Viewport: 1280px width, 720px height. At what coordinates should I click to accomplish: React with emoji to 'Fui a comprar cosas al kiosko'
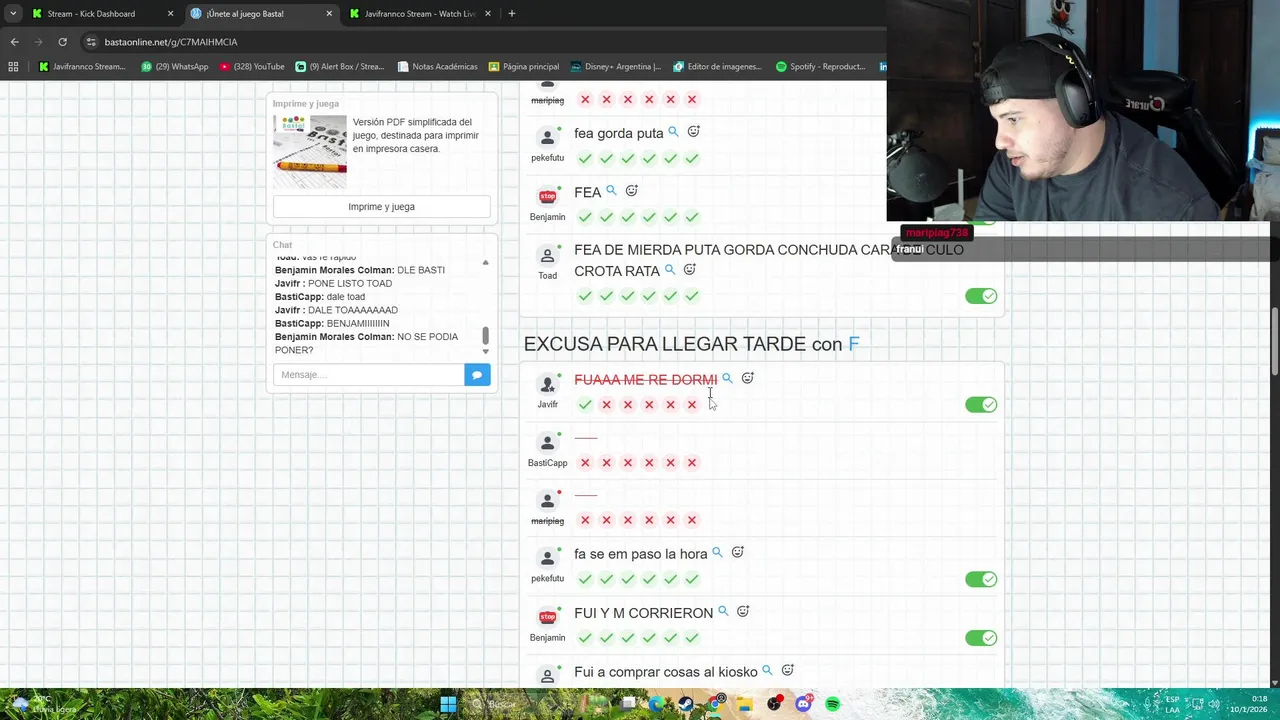tap(787, 670)
